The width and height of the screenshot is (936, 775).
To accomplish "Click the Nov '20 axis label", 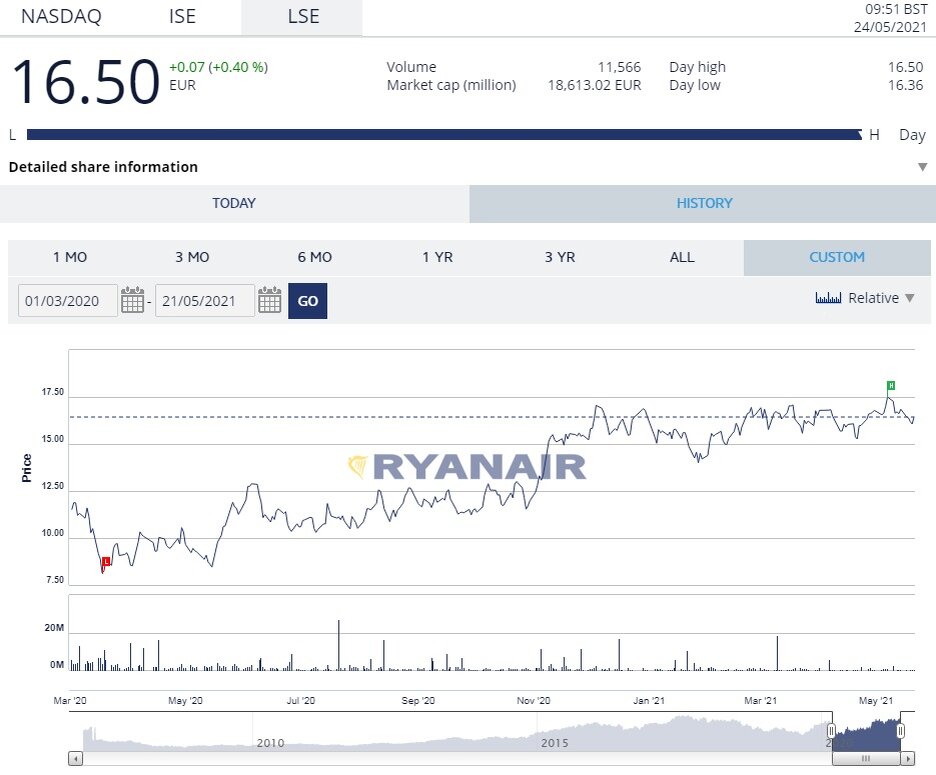I will coord(533,700).
